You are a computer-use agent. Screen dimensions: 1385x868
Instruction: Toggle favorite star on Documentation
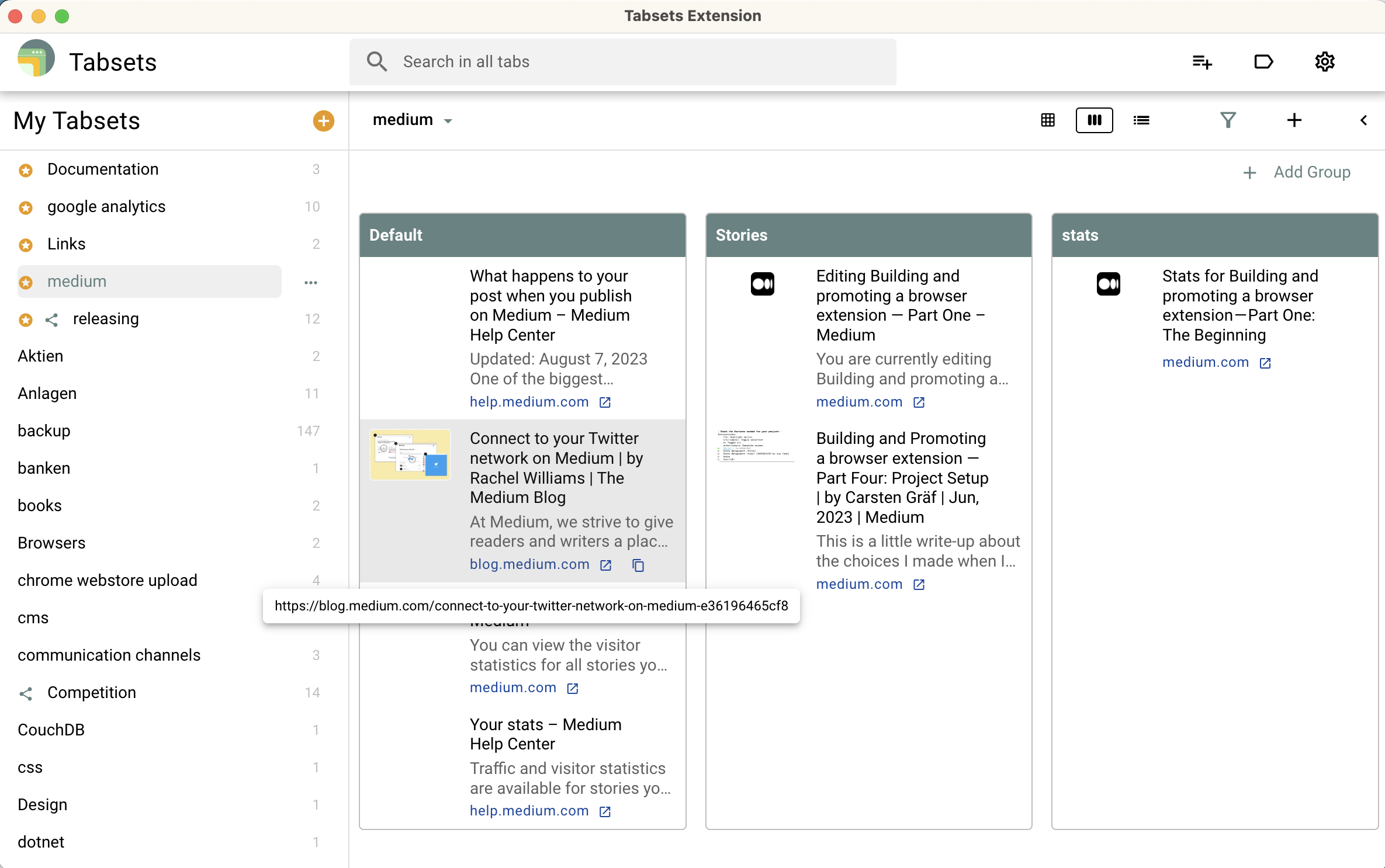[x=26, y=170]
